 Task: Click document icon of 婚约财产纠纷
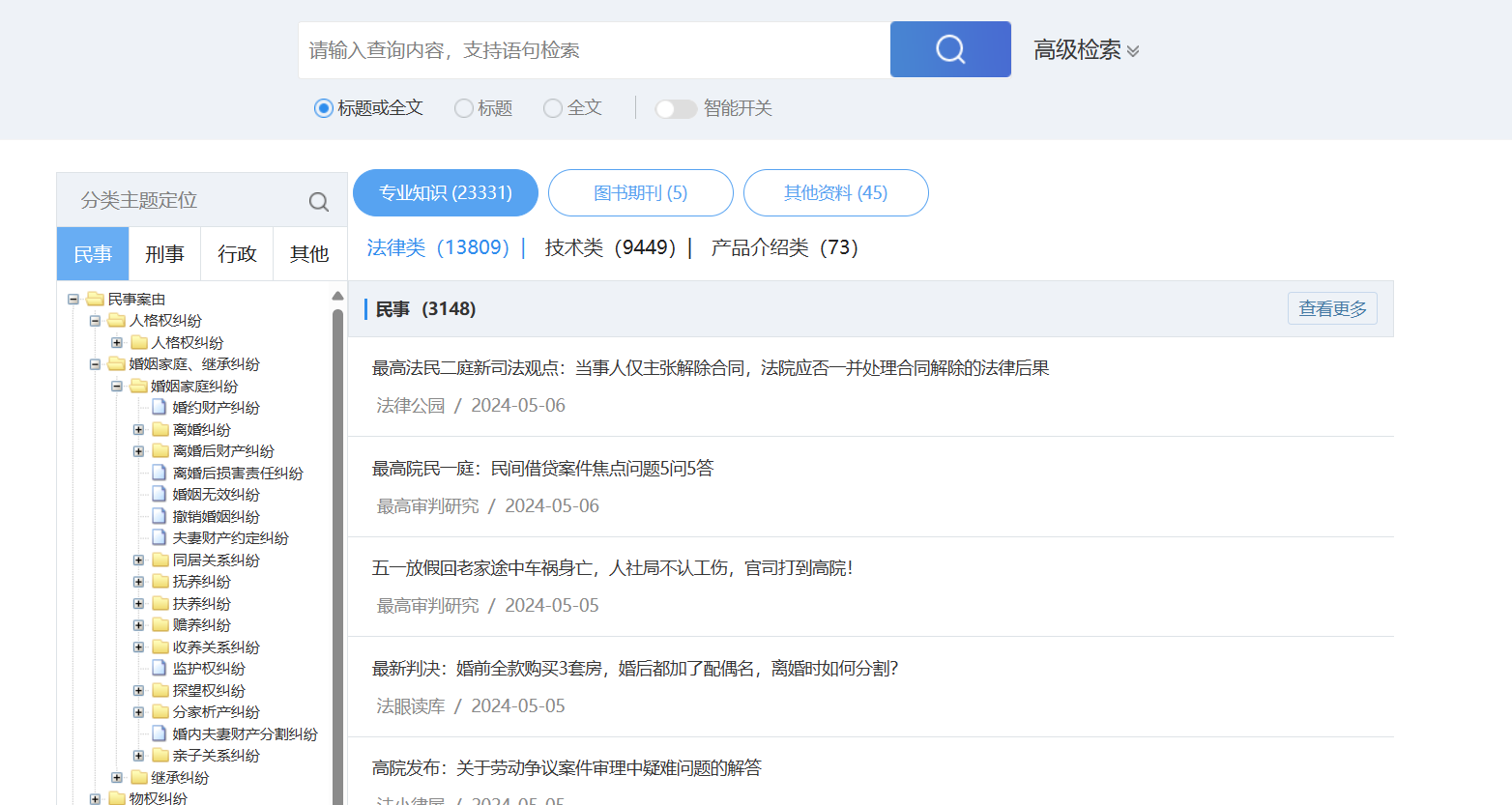pyautogui.click(x=160, y=407)
